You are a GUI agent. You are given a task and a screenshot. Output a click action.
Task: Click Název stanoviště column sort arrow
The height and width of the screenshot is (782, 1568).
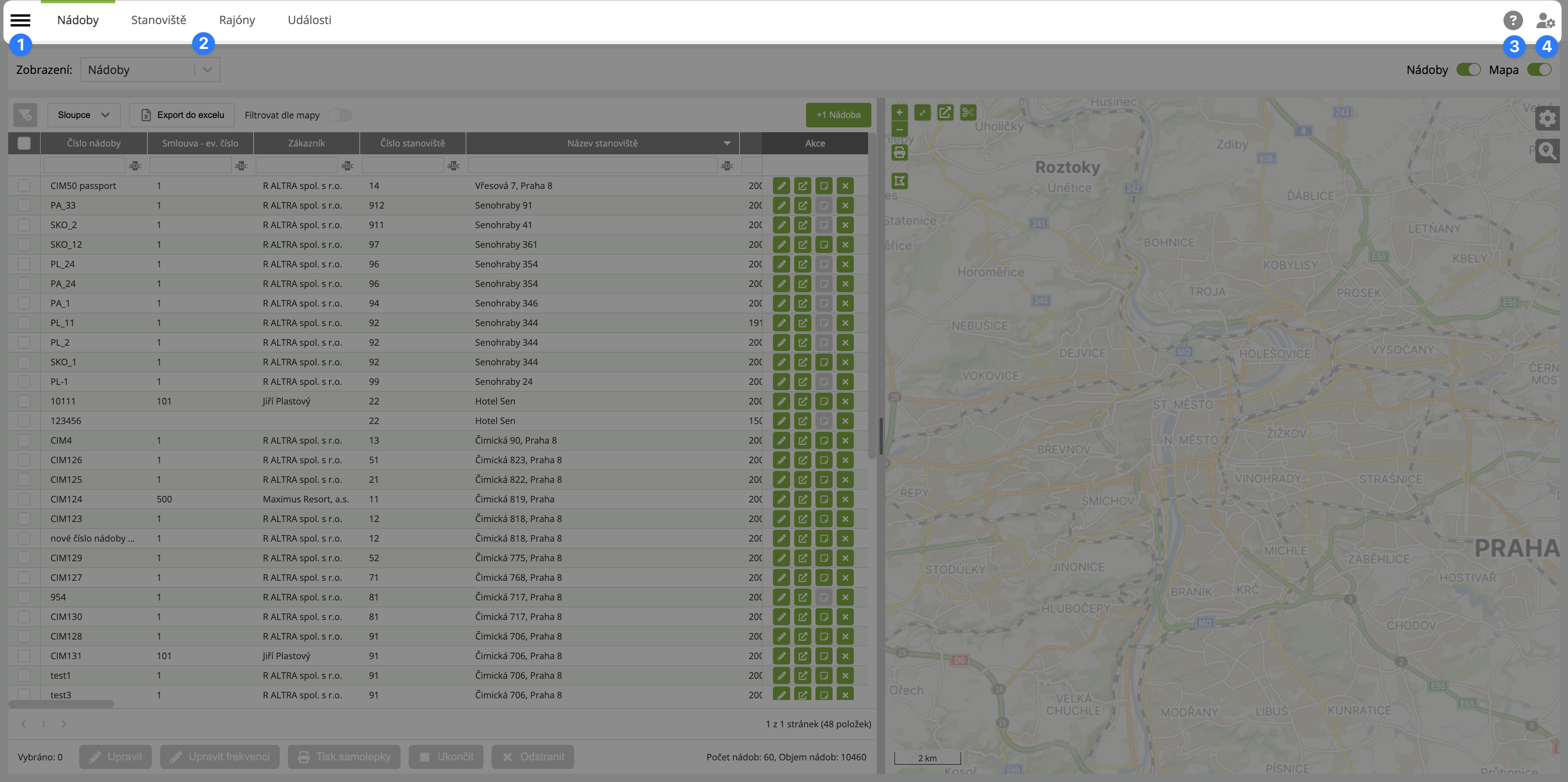click(x=727, y=144)
